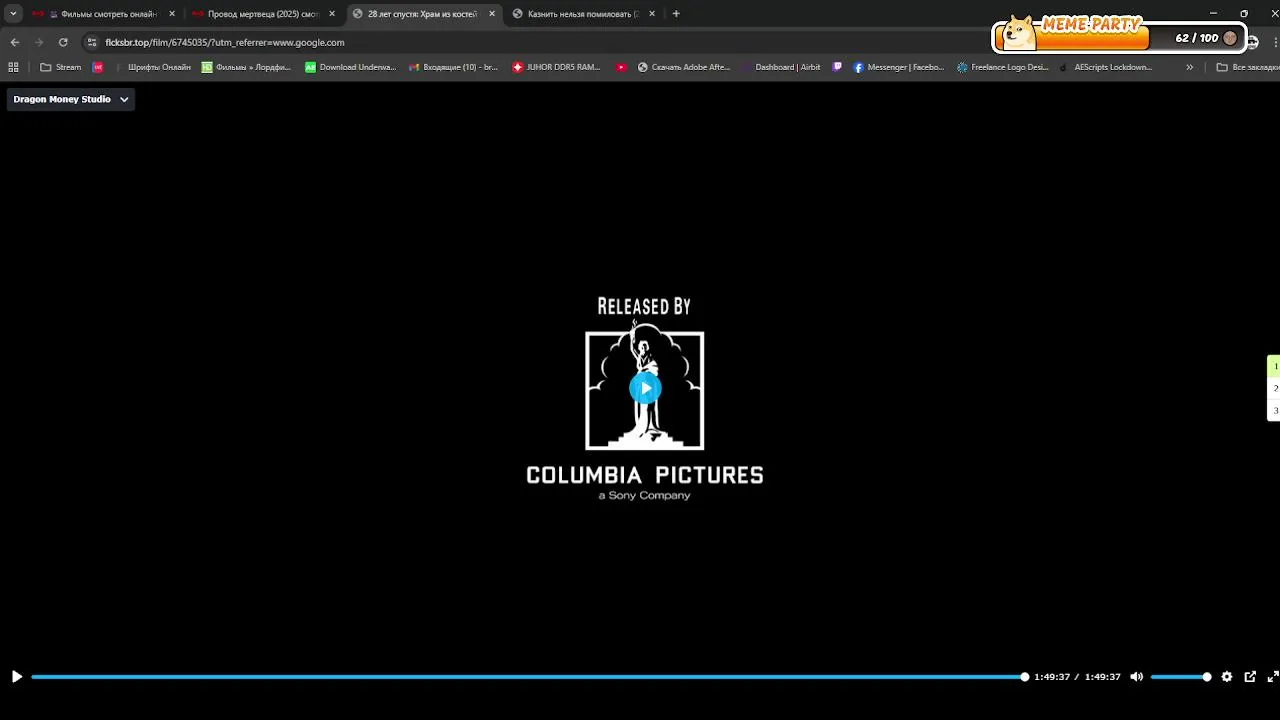
Task: Close the 'Казнить нельзя помиловать' tab
Action: coord(652,14)
